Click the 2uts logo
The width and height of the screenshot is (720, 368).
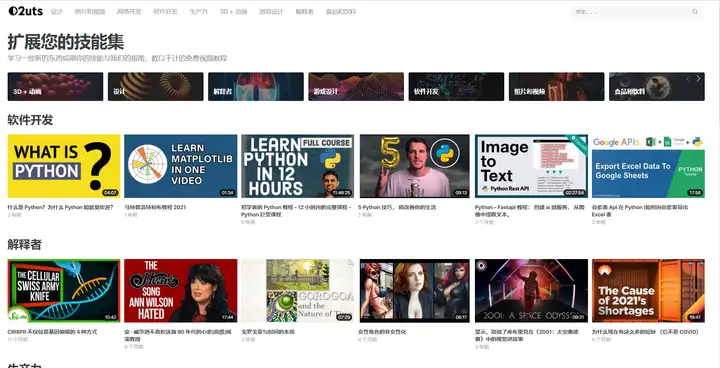(26, 11)
